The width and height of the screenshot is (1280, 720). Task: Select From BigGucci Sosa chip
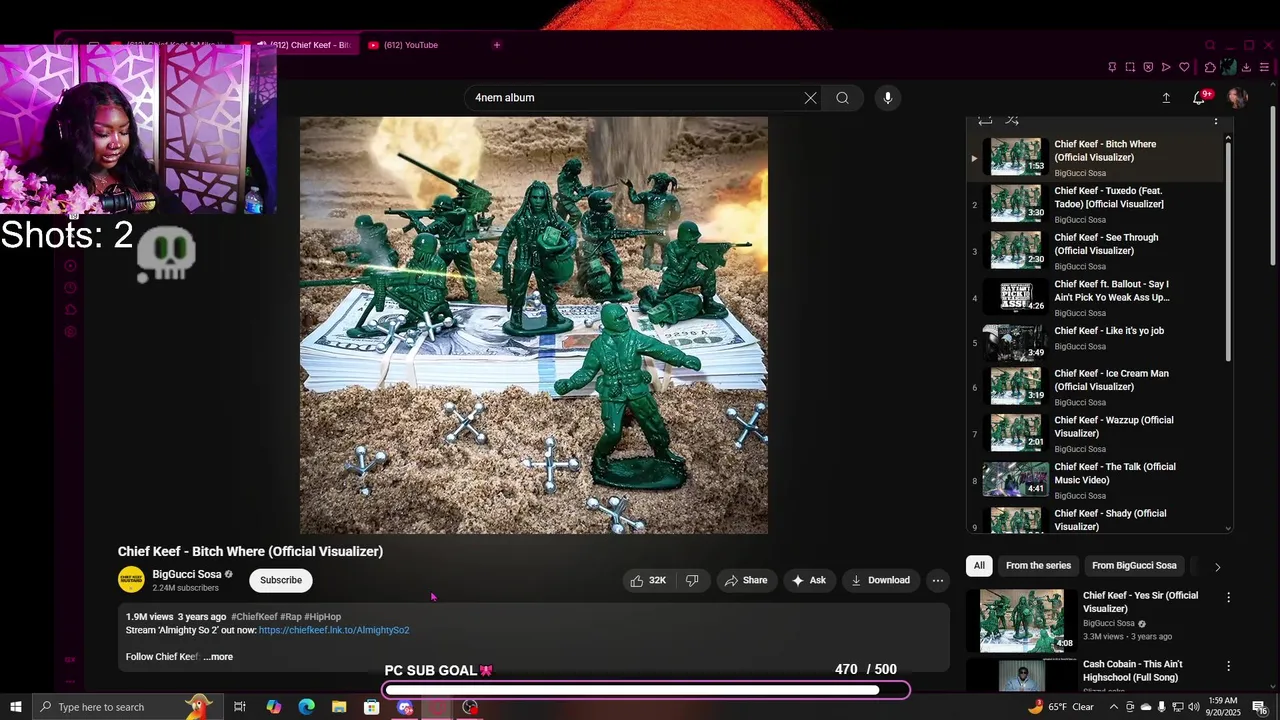point(1134,566)
